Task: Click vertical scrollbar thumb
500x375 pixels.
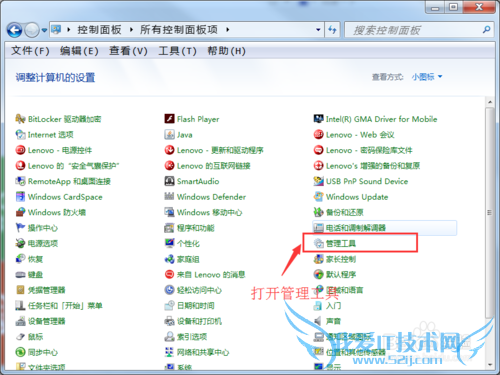Action: 490,212
